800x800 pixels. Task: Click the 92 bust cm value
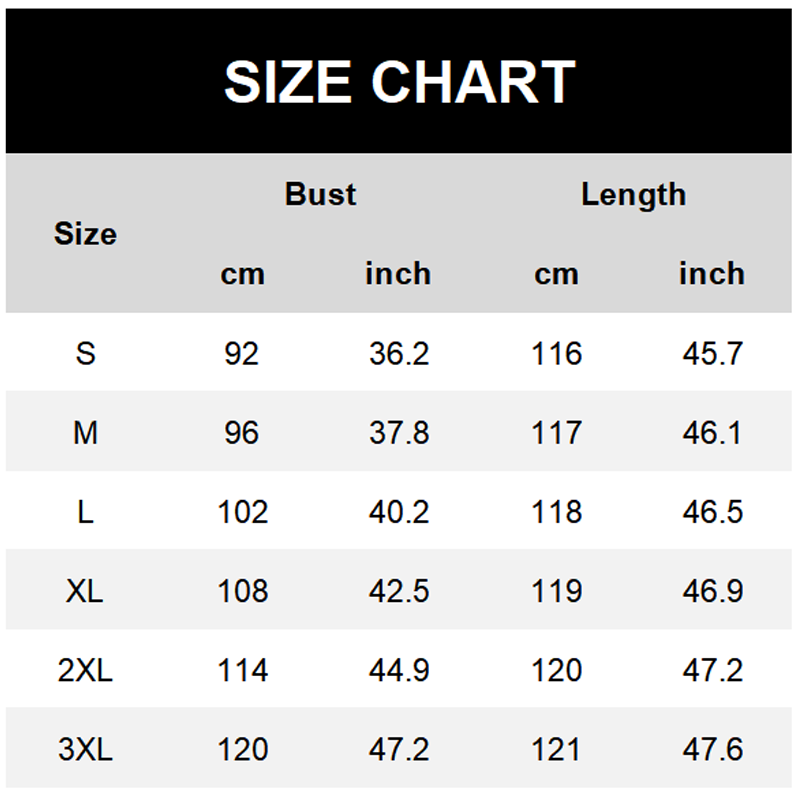click(242, 353)
